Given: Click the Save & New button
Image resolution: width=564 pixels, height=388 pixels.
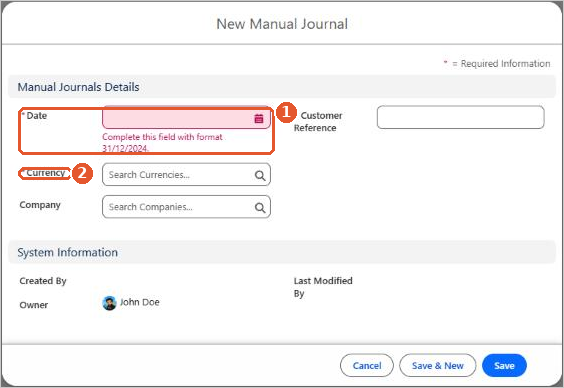Looking at the screenshot, I should tap(437, 365).
